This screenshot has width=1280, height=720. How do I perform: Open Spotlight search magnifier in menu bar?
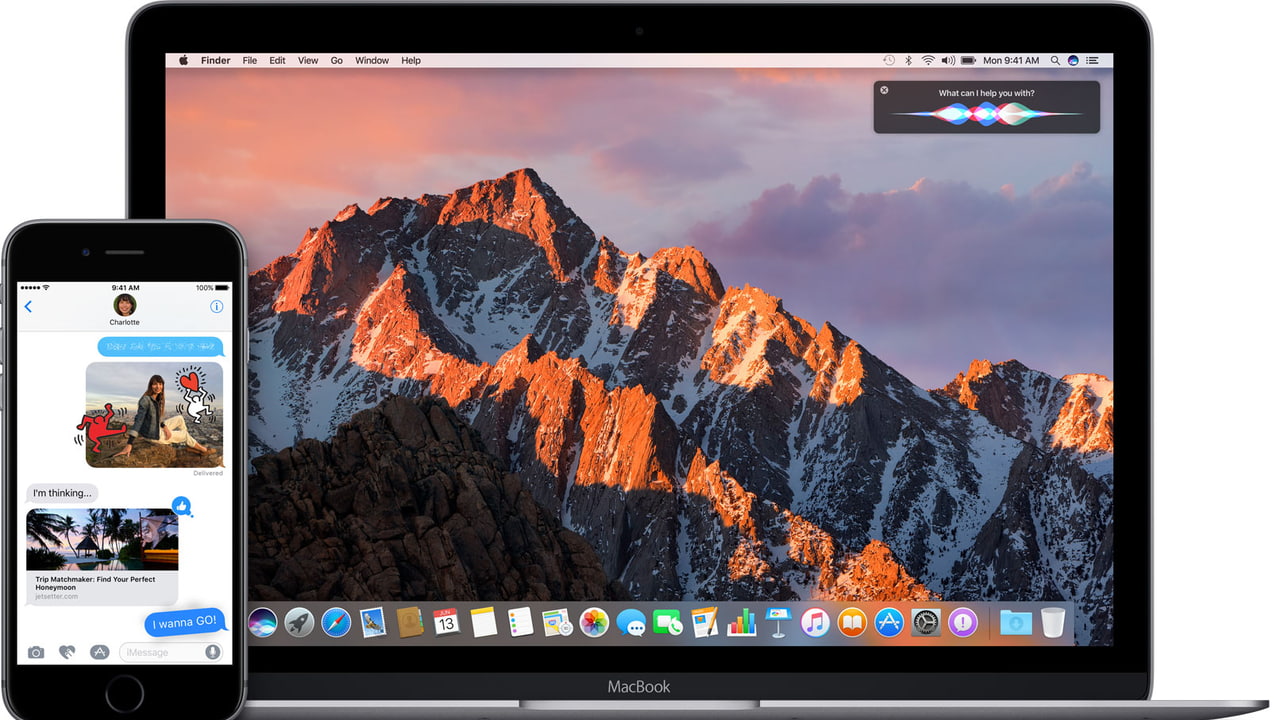point(1053,61)
